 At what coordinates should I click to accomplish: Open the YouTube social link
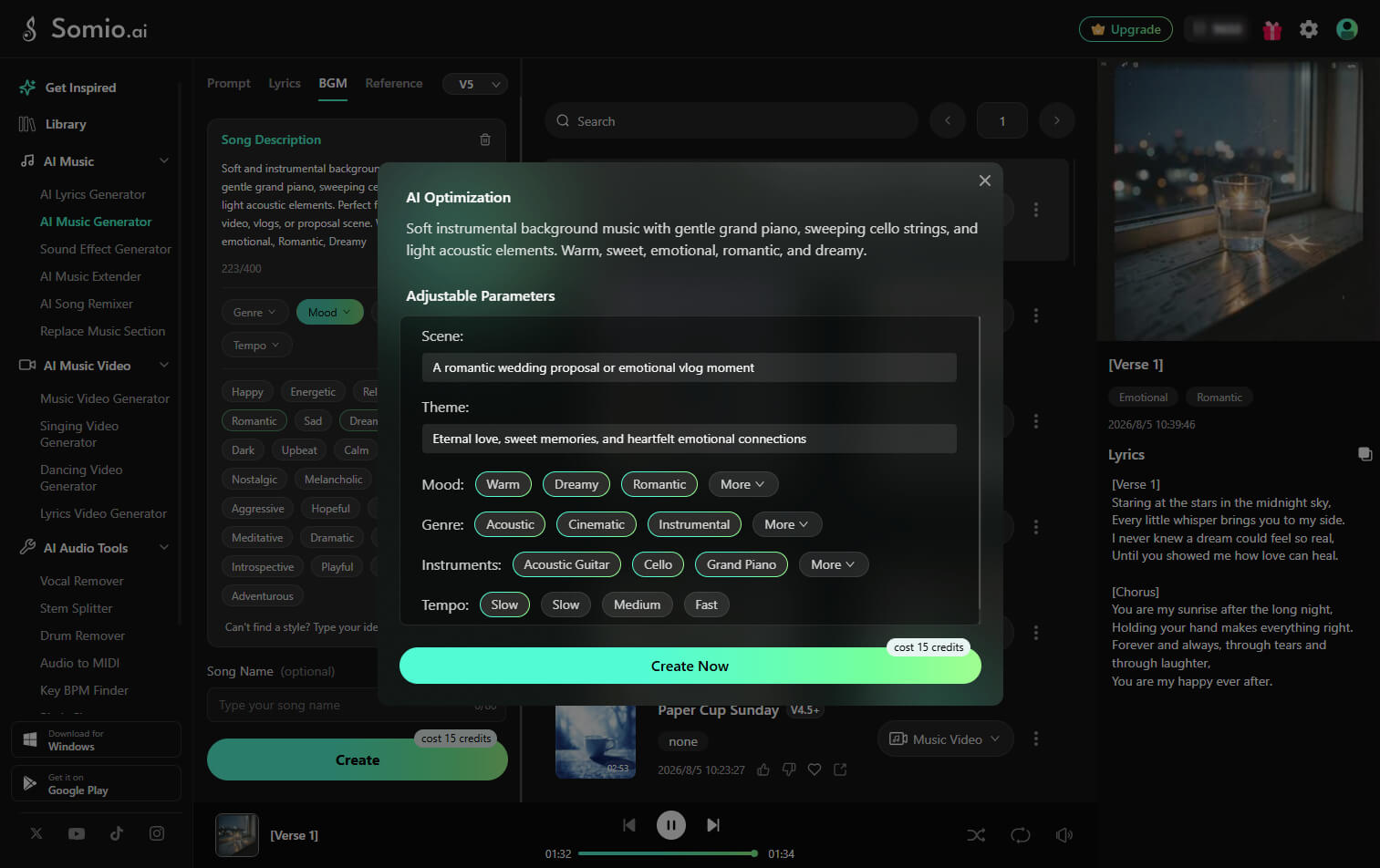pyautogui.click(x=77, y=833)
